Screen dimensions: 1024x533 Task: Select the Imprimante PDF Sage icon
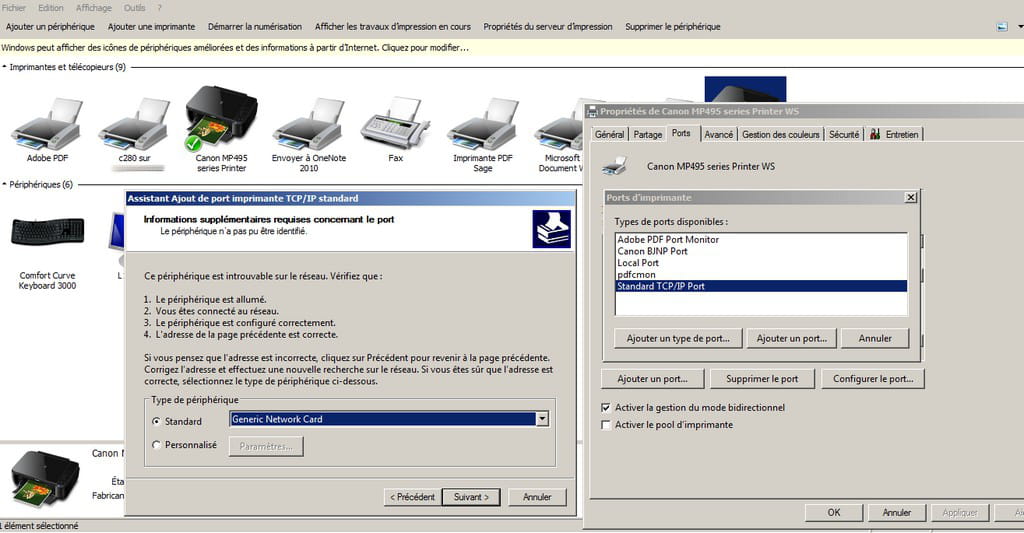coord(483,124)
